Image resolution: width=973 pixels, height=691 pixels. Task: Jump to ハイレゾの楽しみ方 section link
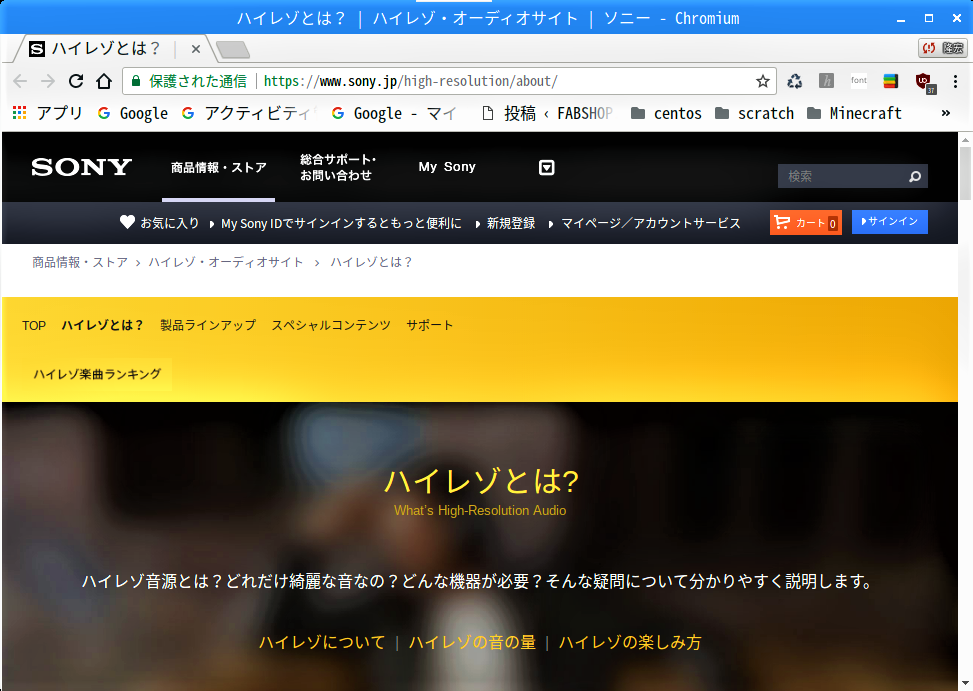click(x=630, y=642)
